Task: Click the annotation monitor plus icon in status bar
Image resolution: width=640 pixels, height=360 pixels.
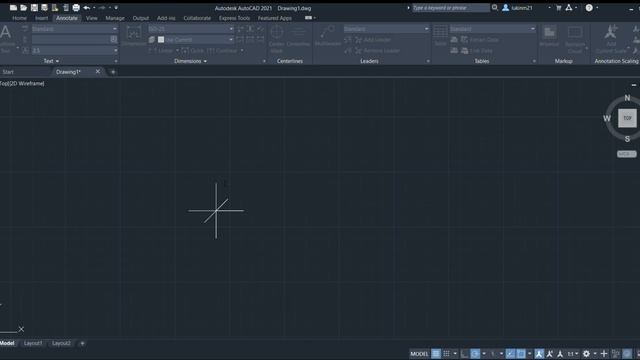Action: (604, 354)
